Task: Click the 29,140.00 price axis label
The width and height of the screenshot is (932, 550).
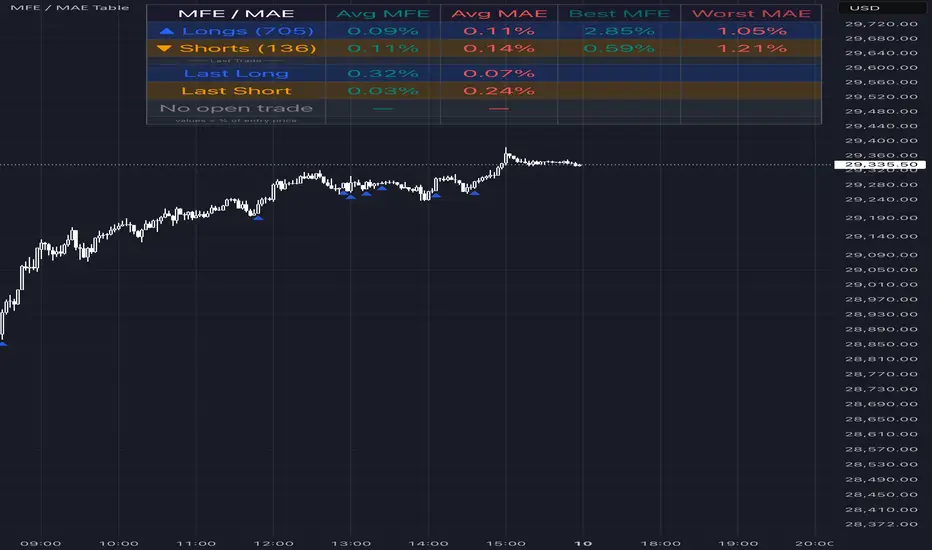Action: pos(881,236)
